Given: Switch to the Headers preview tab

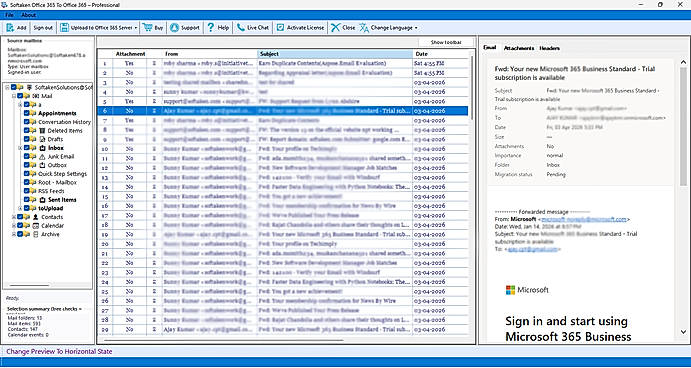Looking at the screenshot, I should coord(550,48).
